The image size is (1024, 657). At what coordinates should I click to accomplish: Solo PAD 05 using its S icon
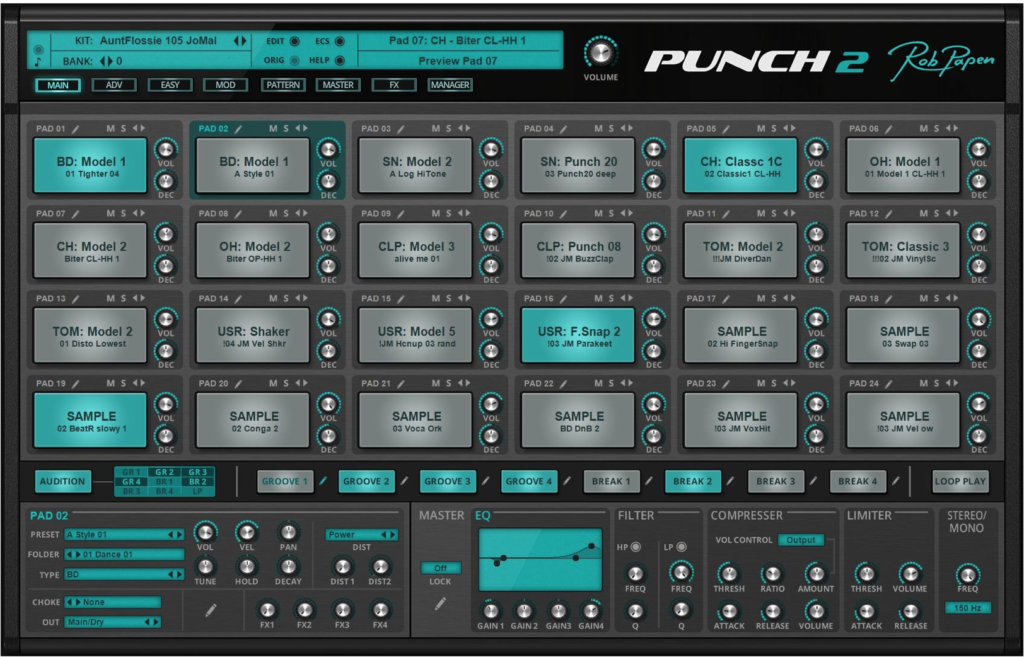click(775, 128)
